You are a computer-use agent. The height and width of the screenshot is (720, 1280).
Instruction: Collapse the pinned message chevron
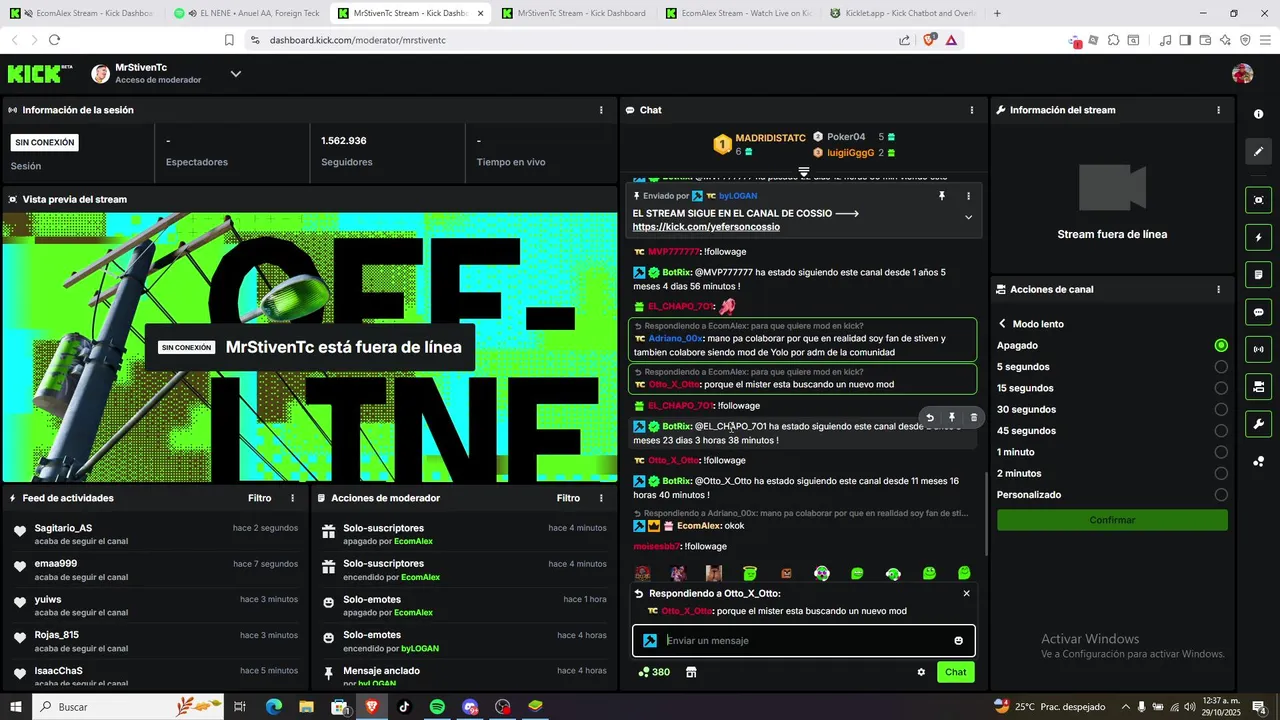pyautogui.click(x=968, y=217)
